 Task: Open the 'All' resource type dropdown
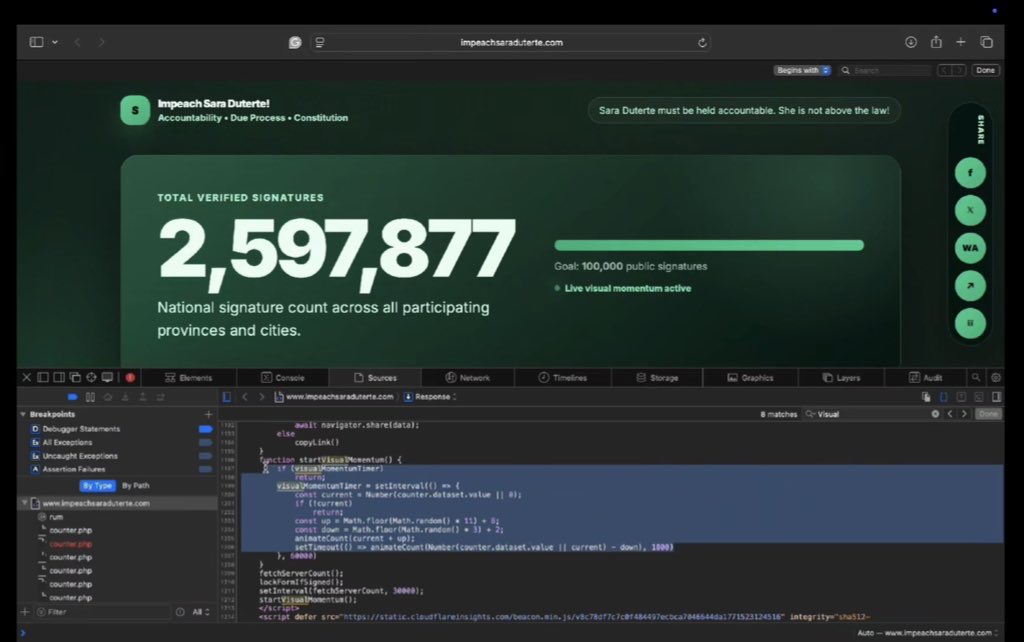coord(201,612)
